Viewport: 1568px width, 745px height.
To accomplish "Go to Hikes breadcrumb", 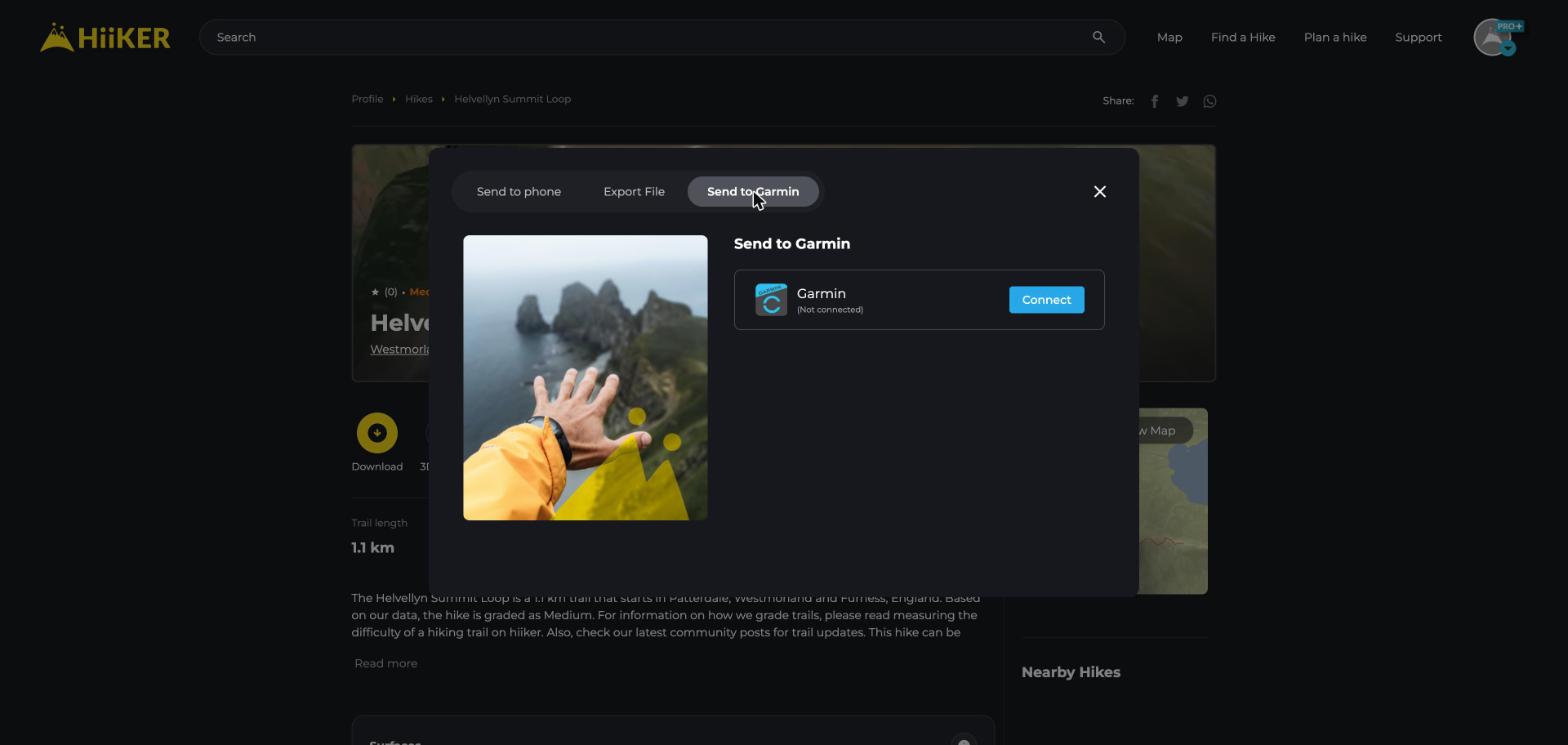I will click(418, 99).
